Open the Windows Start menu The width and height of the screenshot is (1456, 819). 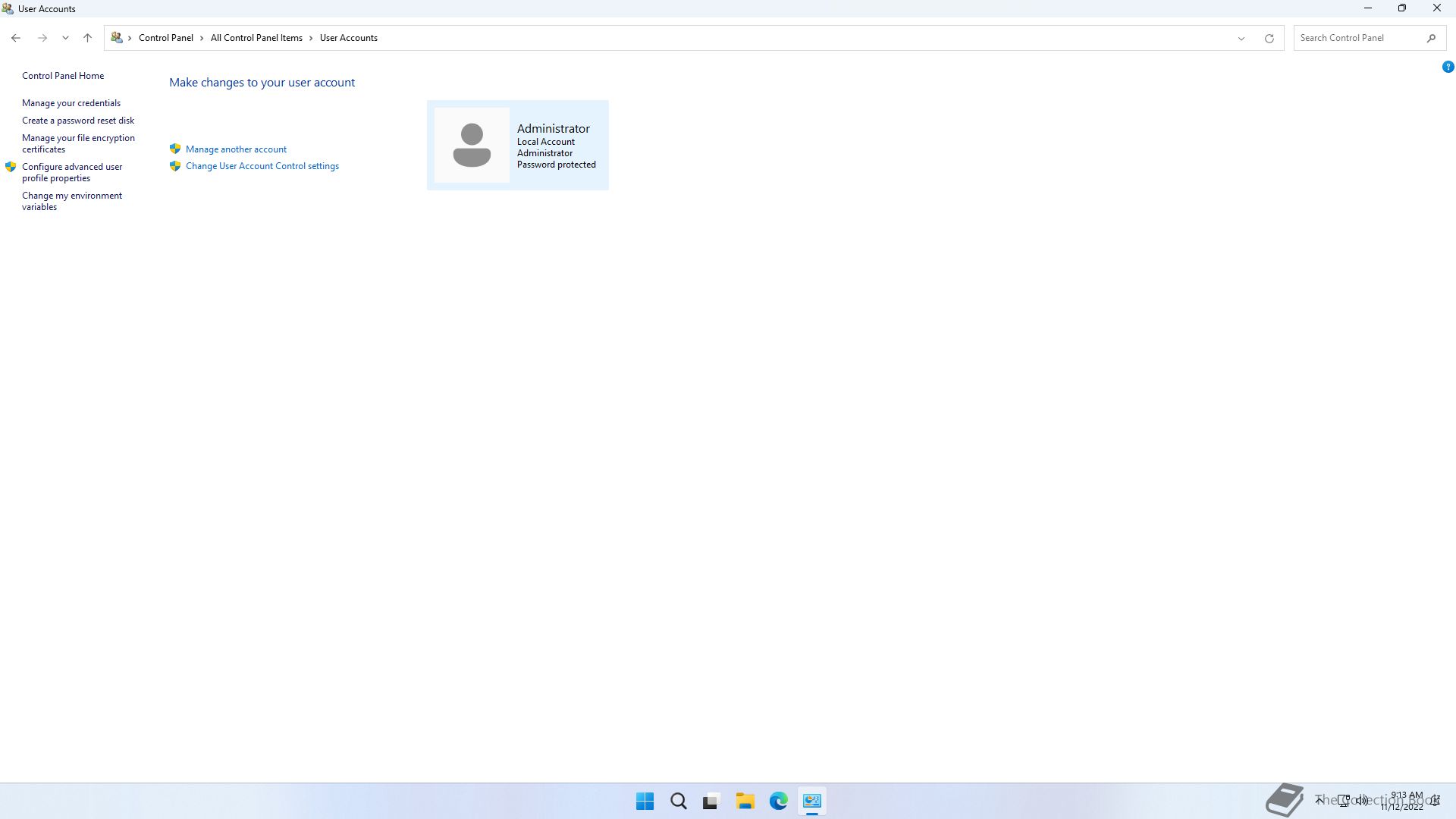pos(645,801)
